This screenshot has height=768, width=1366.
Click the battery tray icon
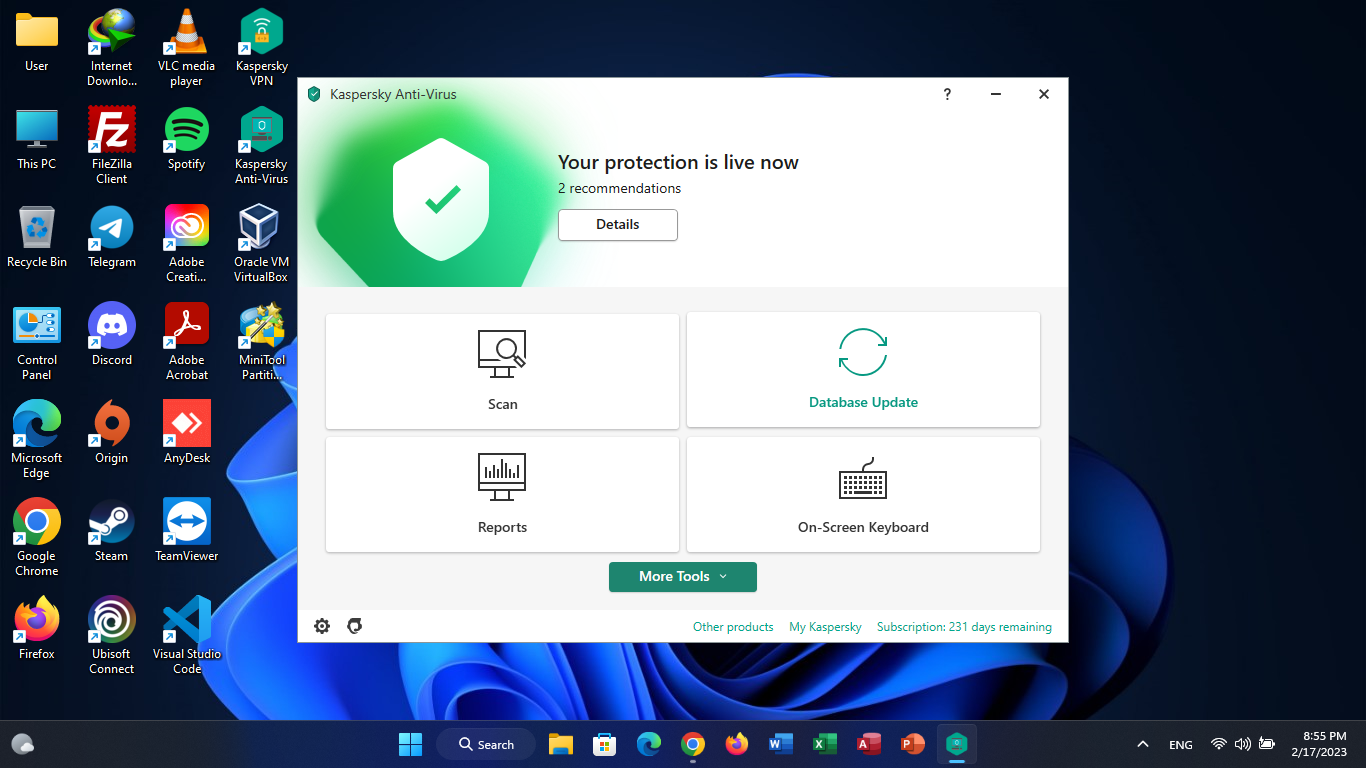tap(1267, 744)
